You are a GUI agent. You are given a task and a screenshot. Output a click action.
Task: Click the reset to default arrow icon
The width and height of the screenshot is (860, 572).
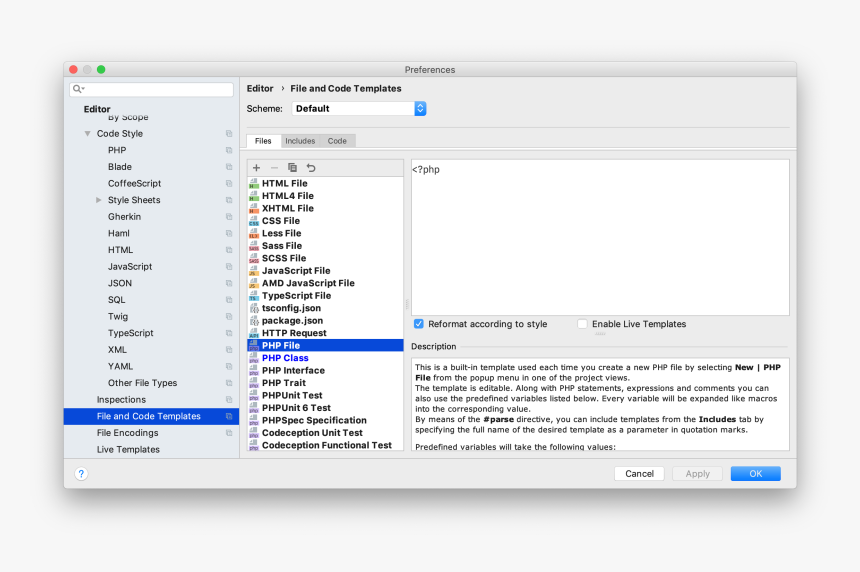tap(311, 168)
